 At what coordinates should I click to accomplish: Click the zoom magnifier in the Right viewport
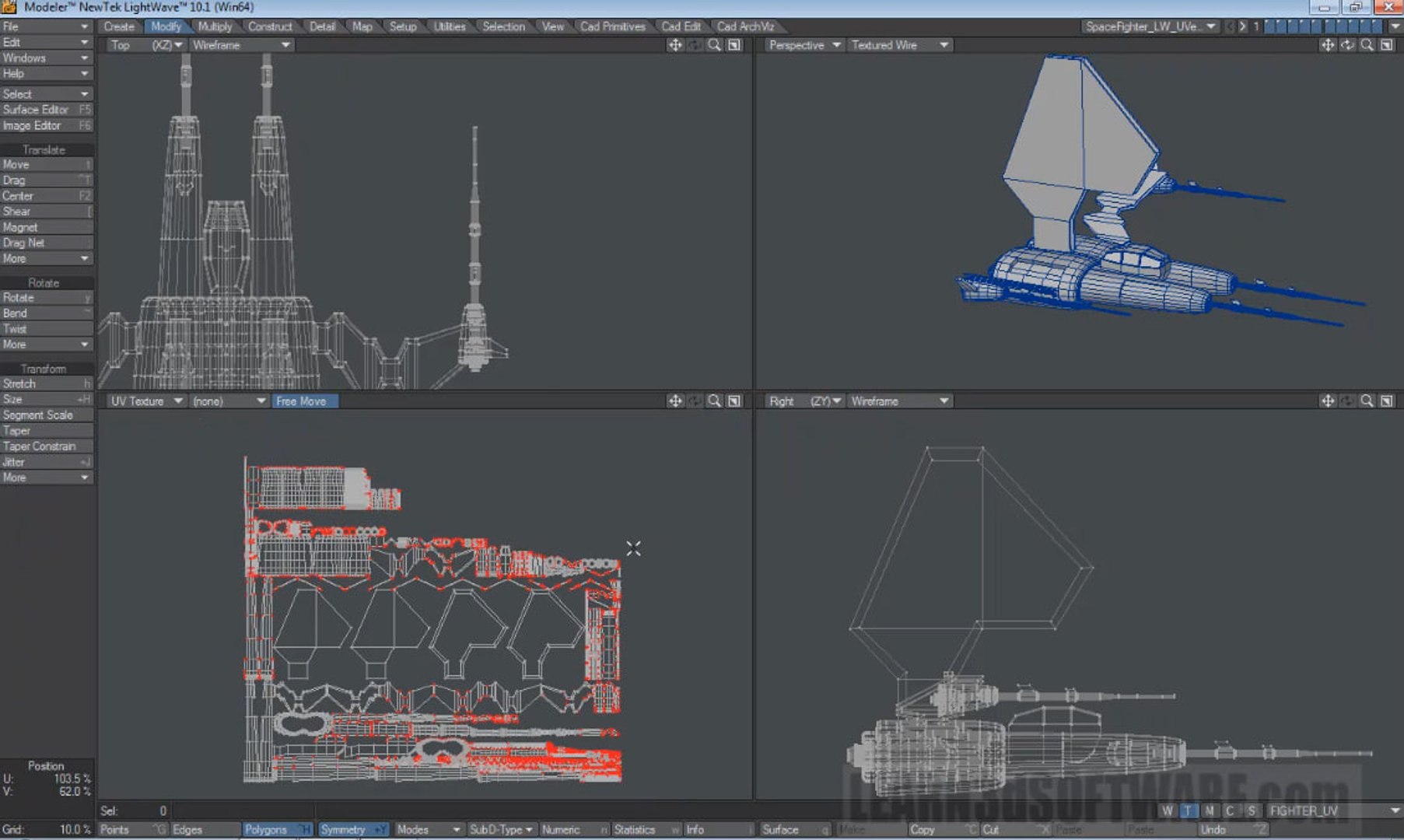1367,401
